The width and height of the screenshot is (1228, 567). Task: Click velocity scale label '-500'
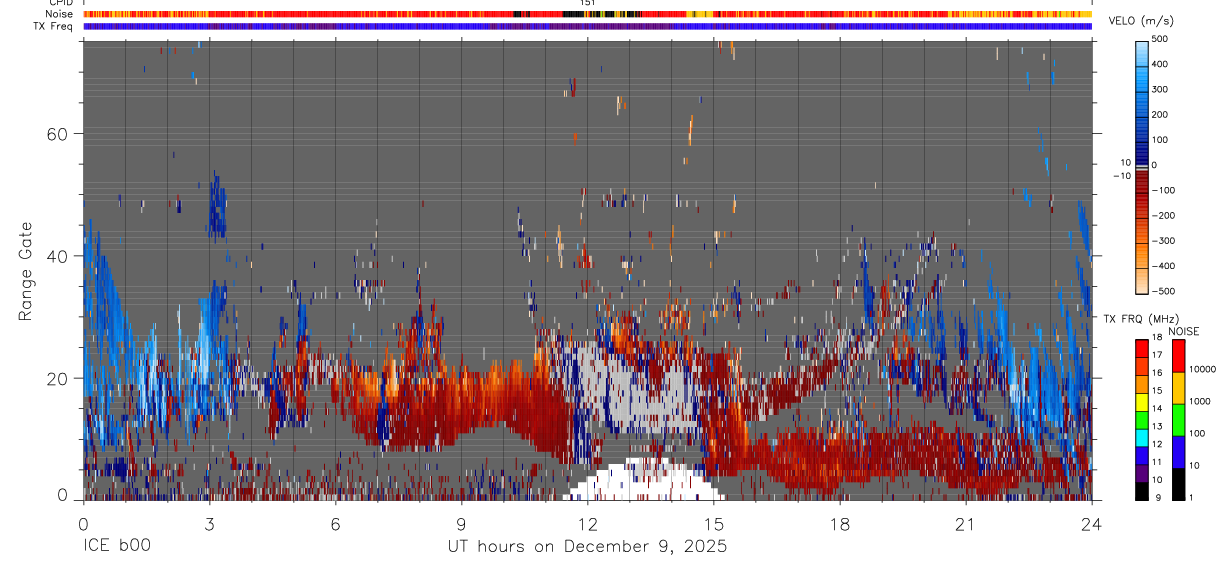1163,291
